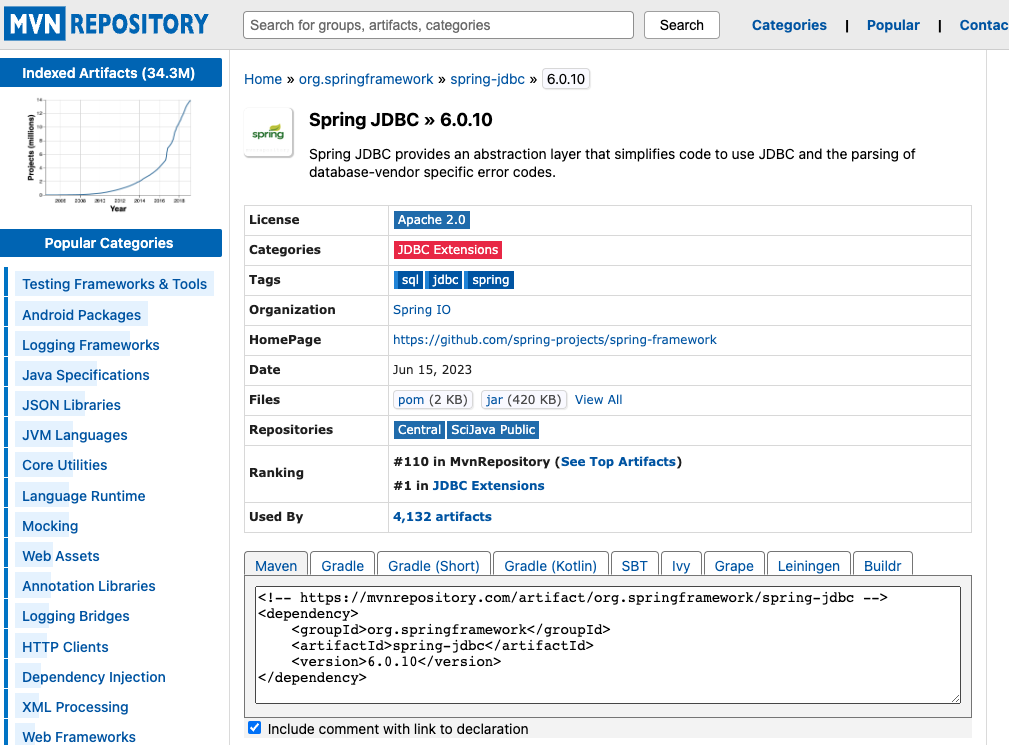The width and height of the screenshot is (1009, 745).
Task: Switch to the Buildr tab
Action: pyautogui.click(x=882, y=565)
